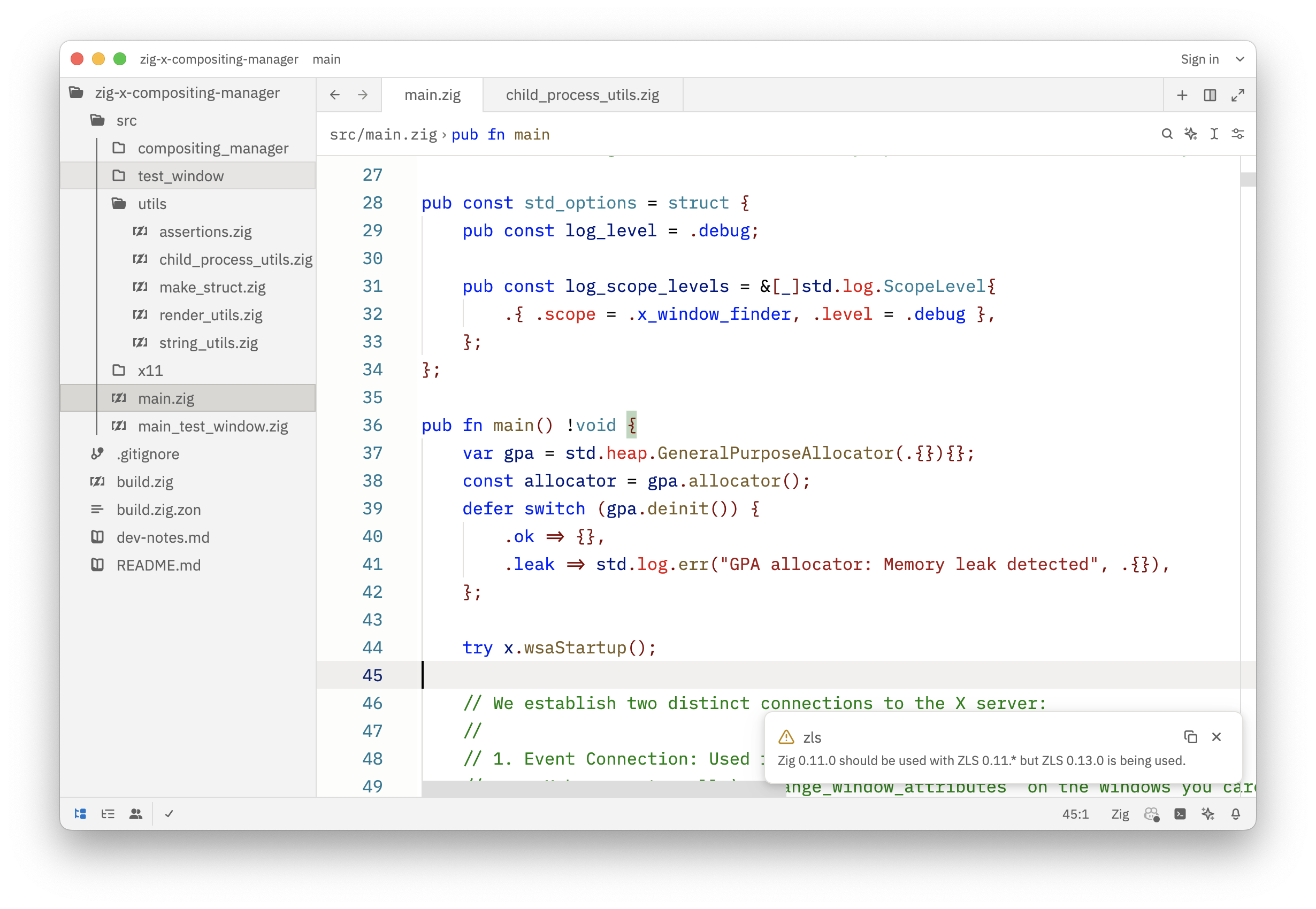Zoom the pane with expand arrows icon
Screen dimensions: 1316x909
1237,95
